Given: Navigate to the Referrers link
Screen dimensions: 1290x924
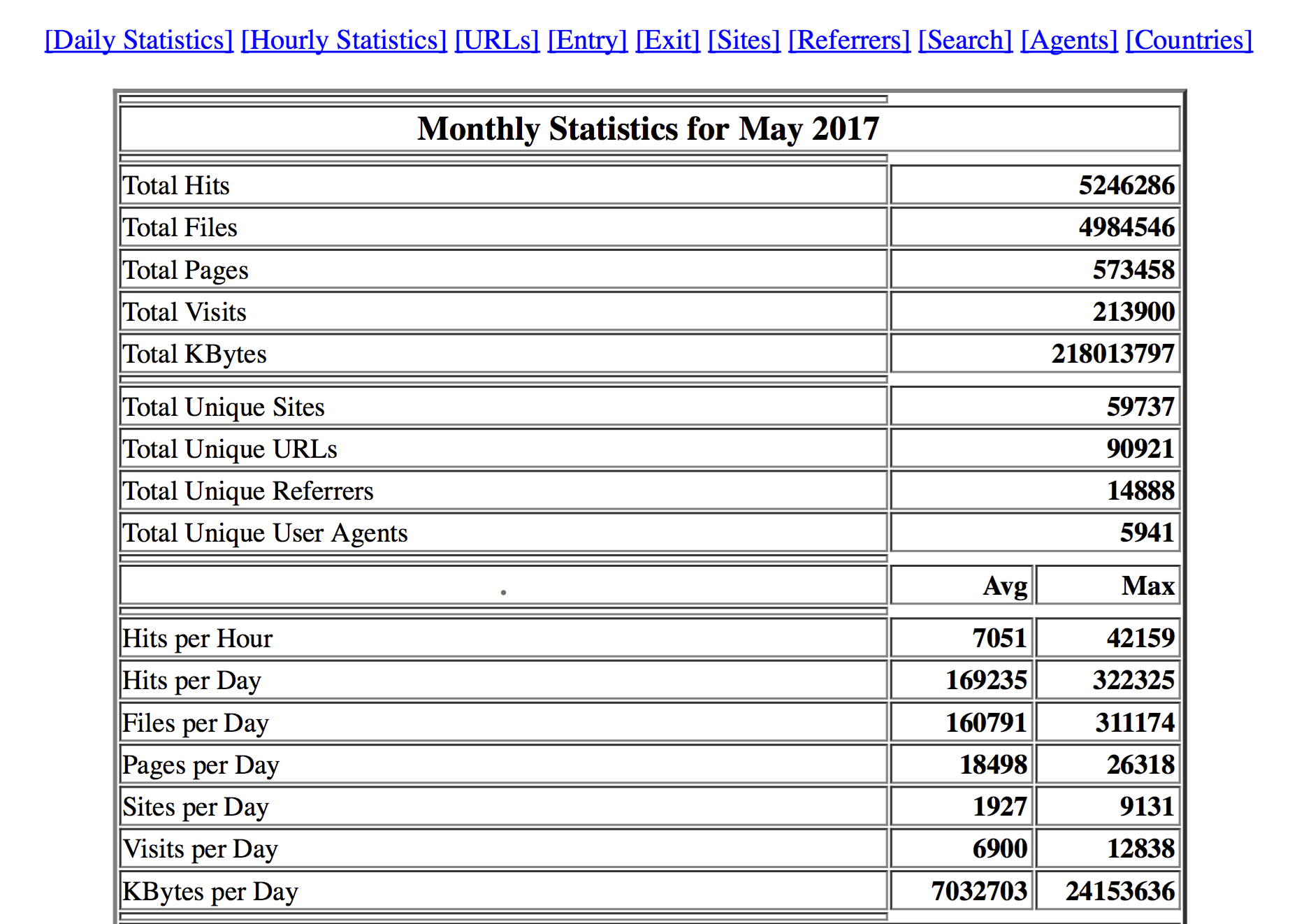Looking at the screenshot, I should tap(849, 41).
